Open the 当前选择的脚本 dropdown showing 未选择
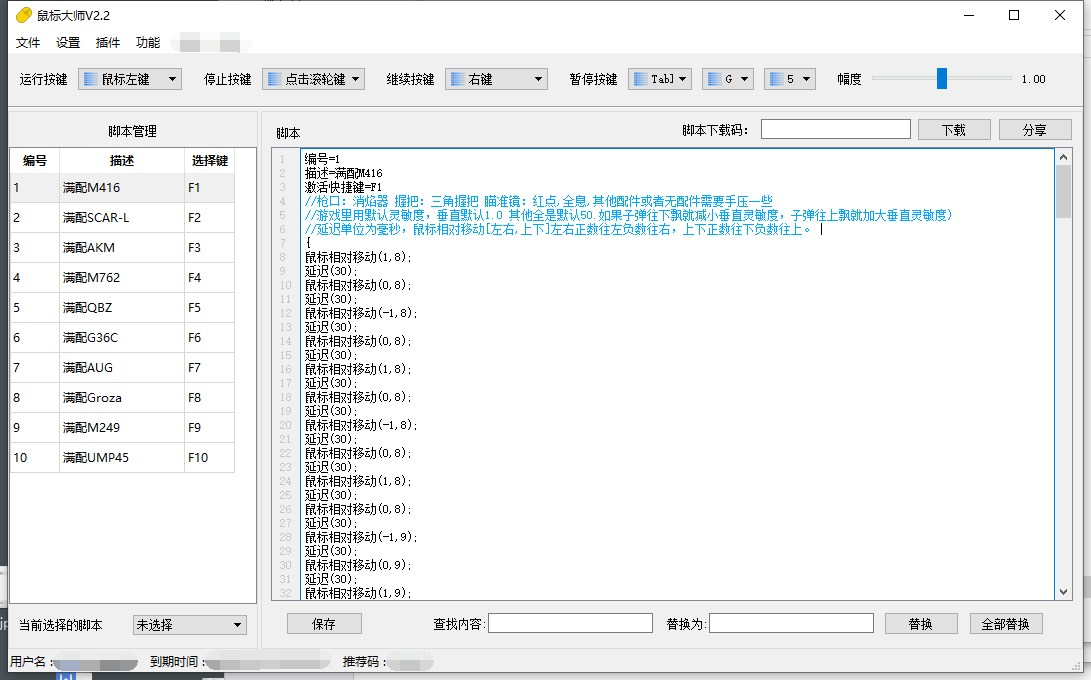The image size is (1091, 680). click(x=189, y=625)
